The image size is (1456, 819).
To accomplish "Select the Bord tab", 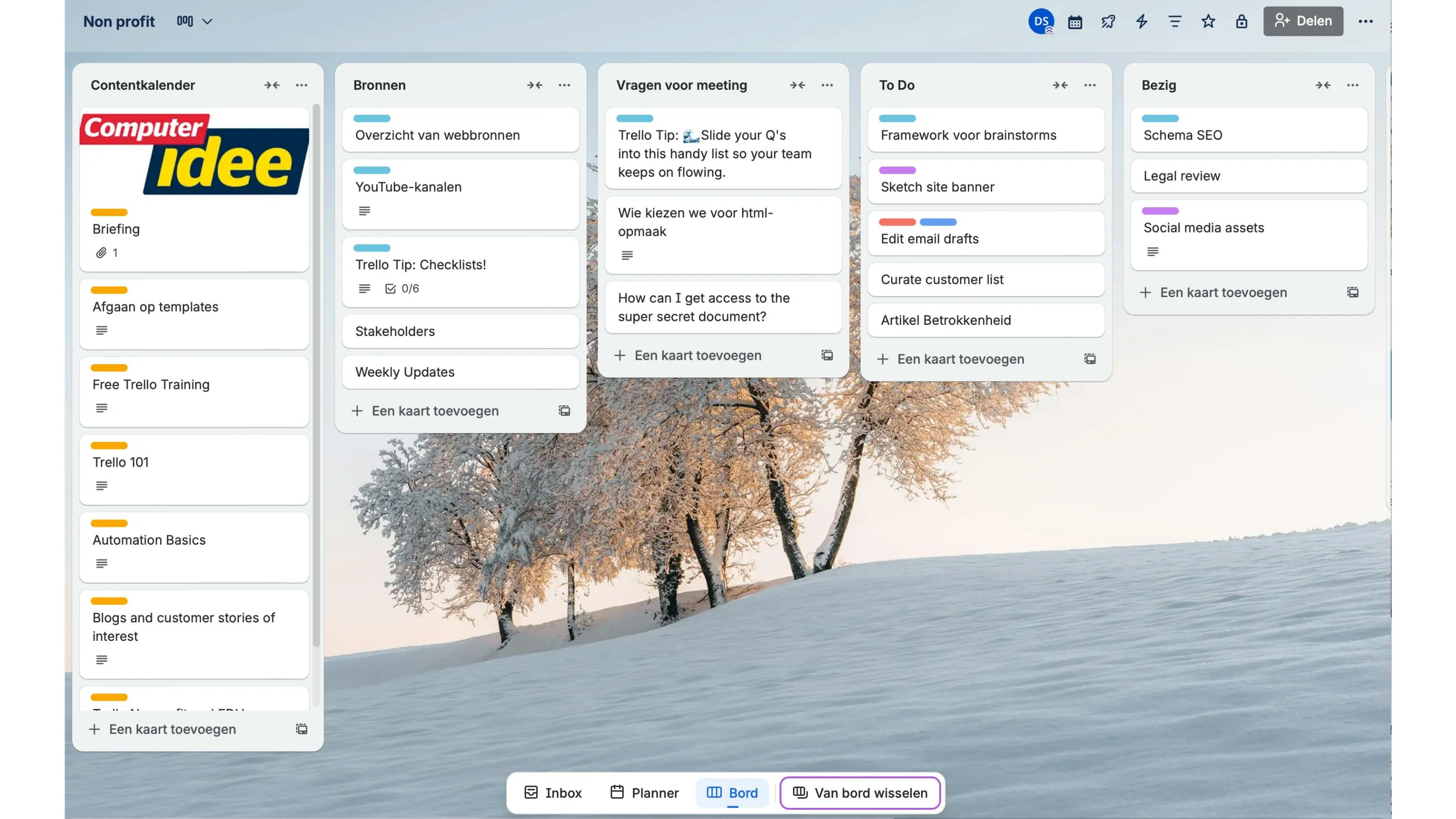I will 732,792.
